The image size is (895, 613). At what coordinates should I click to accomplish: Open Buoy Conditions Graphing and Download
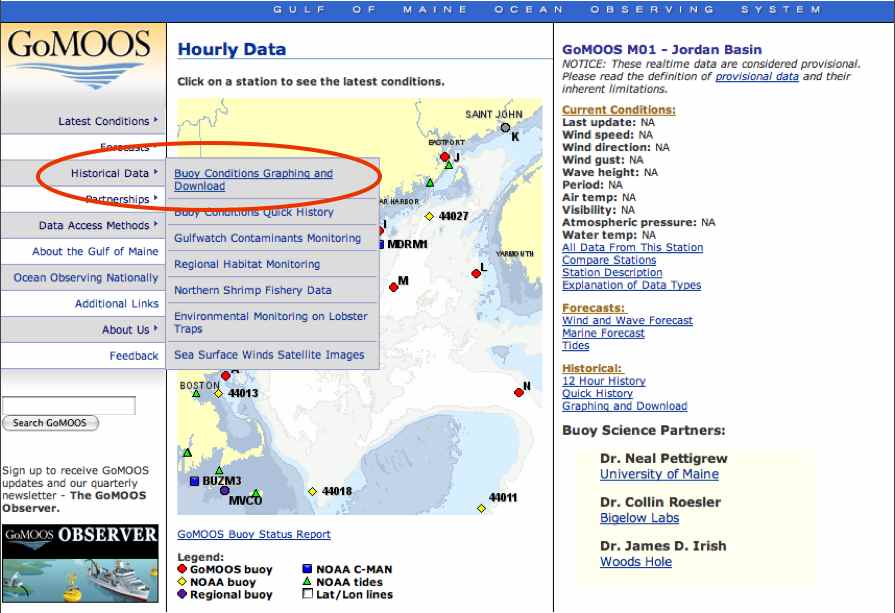point(253,179)
